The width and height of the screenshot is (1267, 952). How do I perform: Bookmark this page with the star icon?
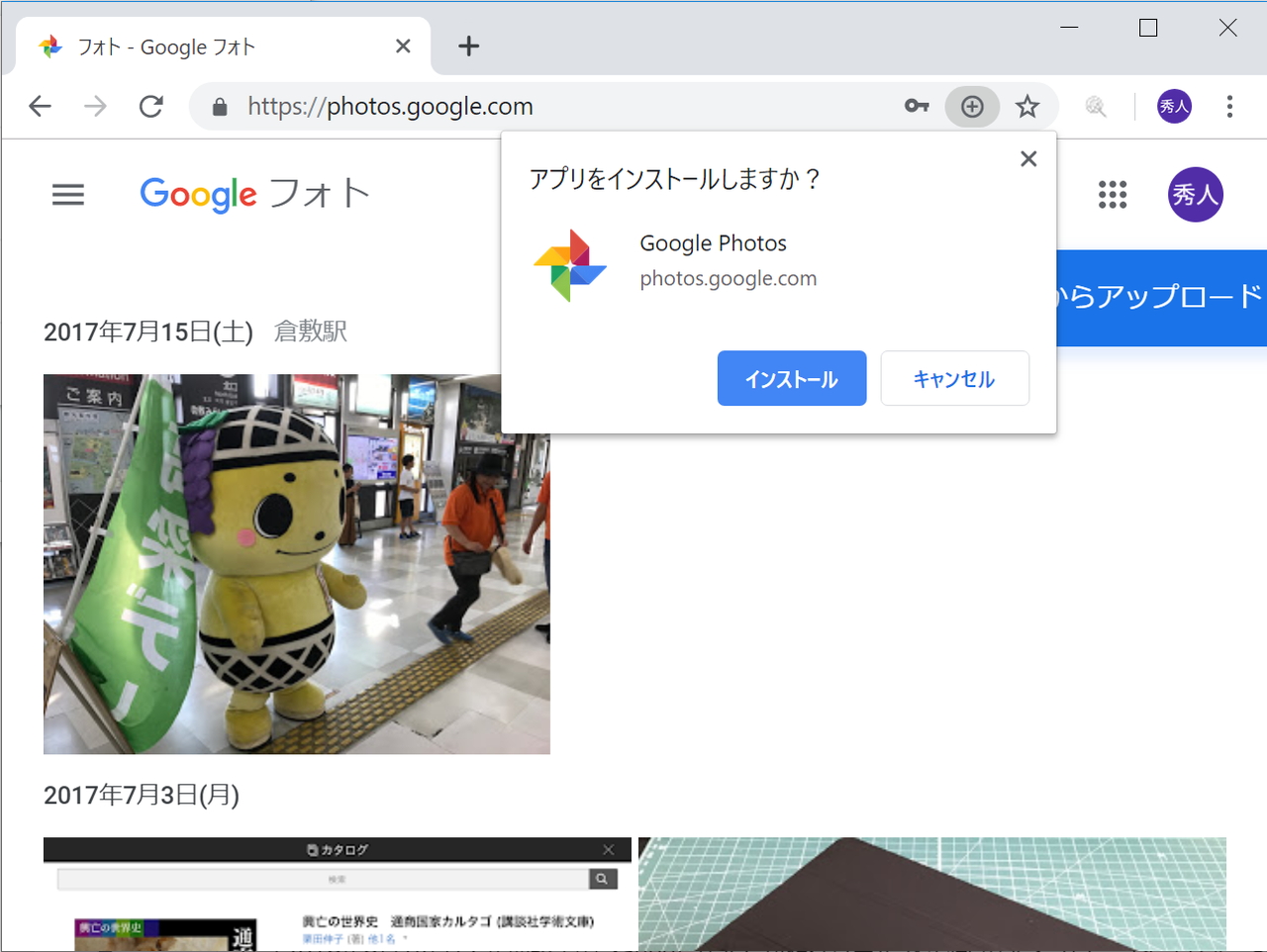tap(1027, 106)
